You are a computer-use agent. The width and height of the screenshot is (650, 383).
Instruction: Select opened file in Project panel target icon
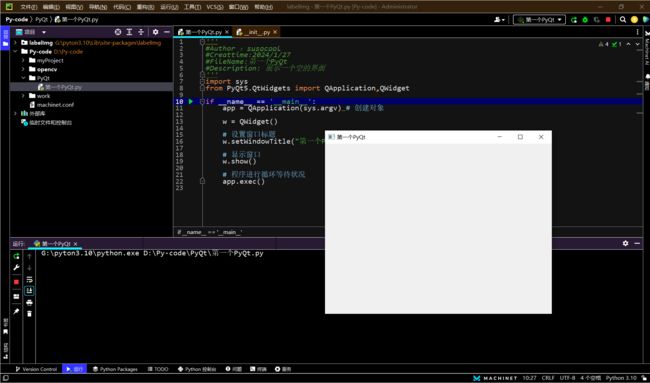(x=118, y=32)
